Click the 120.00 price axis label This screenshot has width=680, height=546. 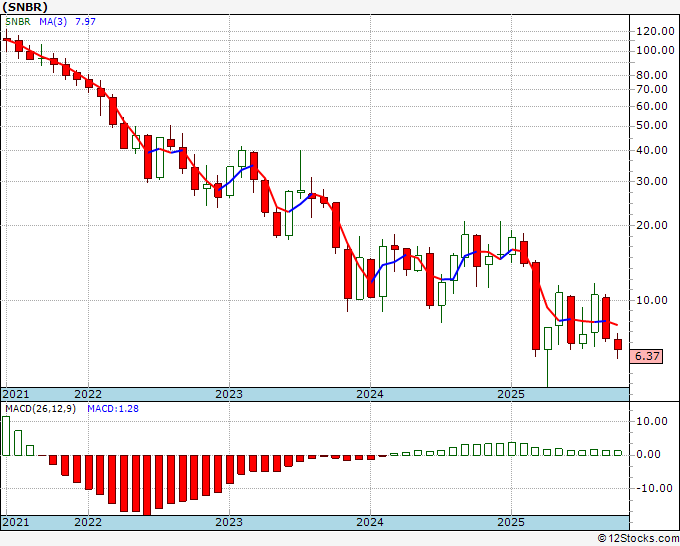click(655, 31)
